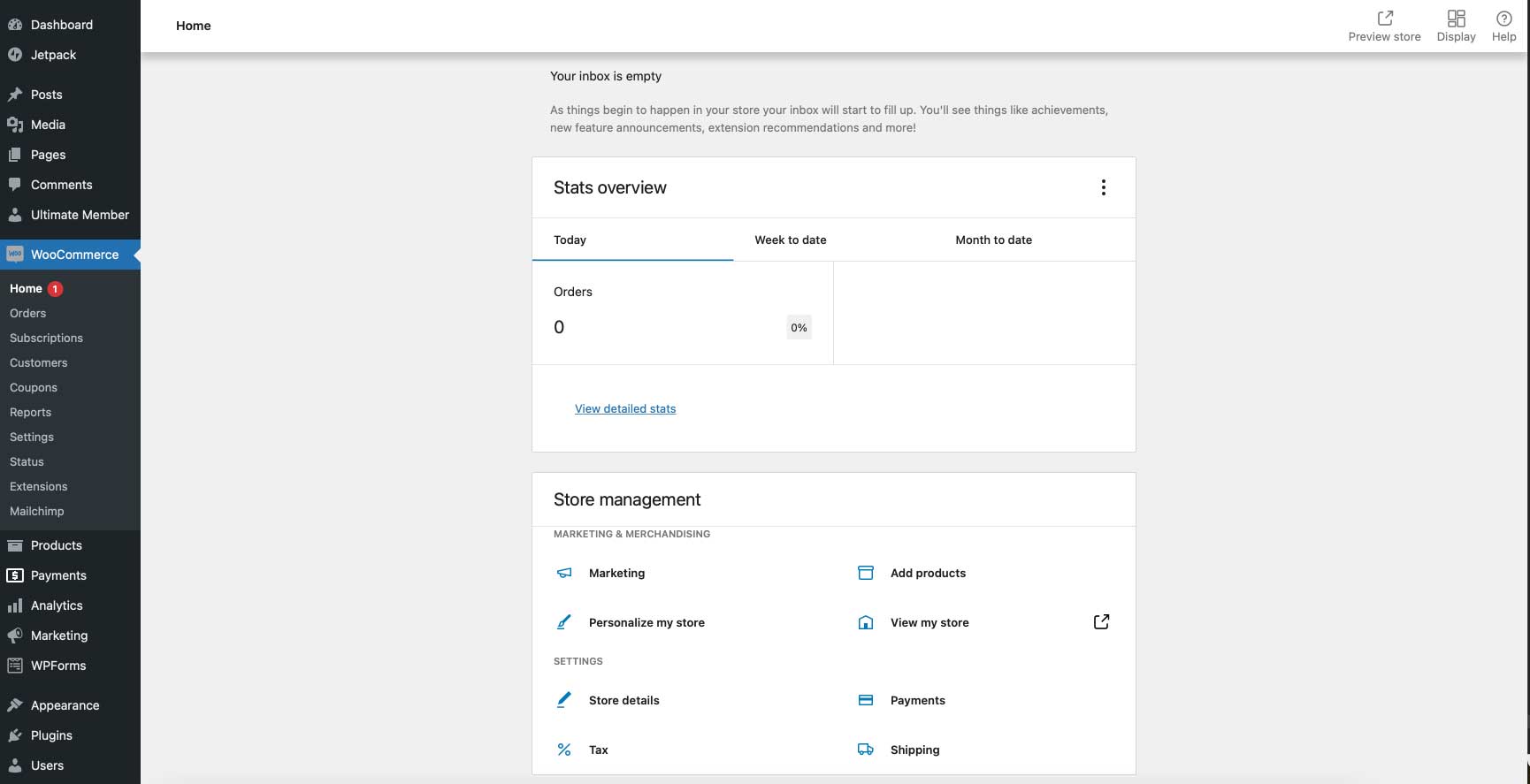1530x784 pixels.
Task: Open the Orders stat card
Action: 683,313
